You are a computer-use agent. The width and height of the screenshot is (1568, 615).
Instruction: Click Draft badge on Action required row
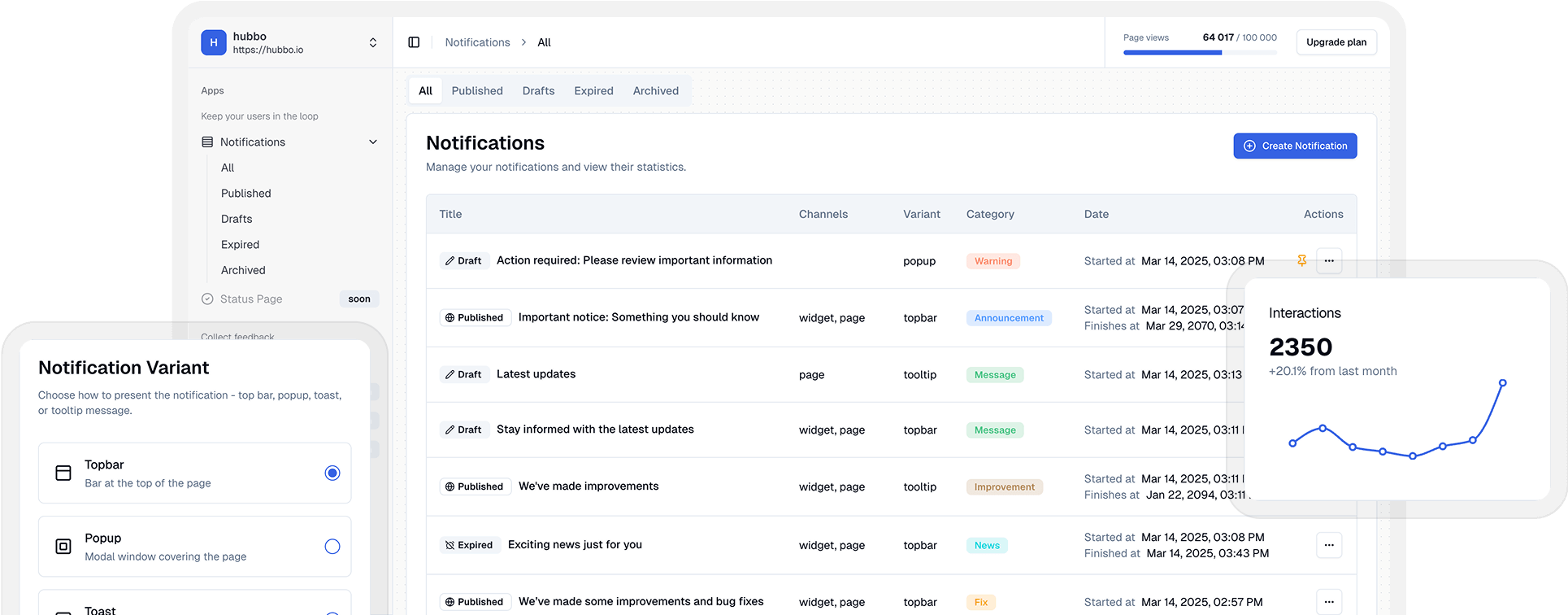[463, 261]
